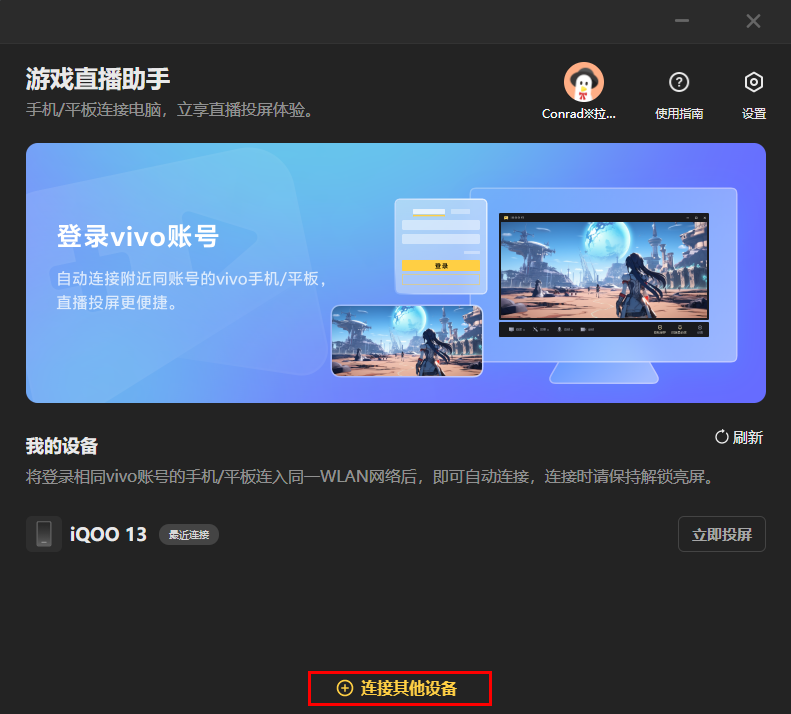Viewport: 791px width, 714px height.
Task: Click the Conrad username label
Action: pyautogui.click(x=578, y=114)
